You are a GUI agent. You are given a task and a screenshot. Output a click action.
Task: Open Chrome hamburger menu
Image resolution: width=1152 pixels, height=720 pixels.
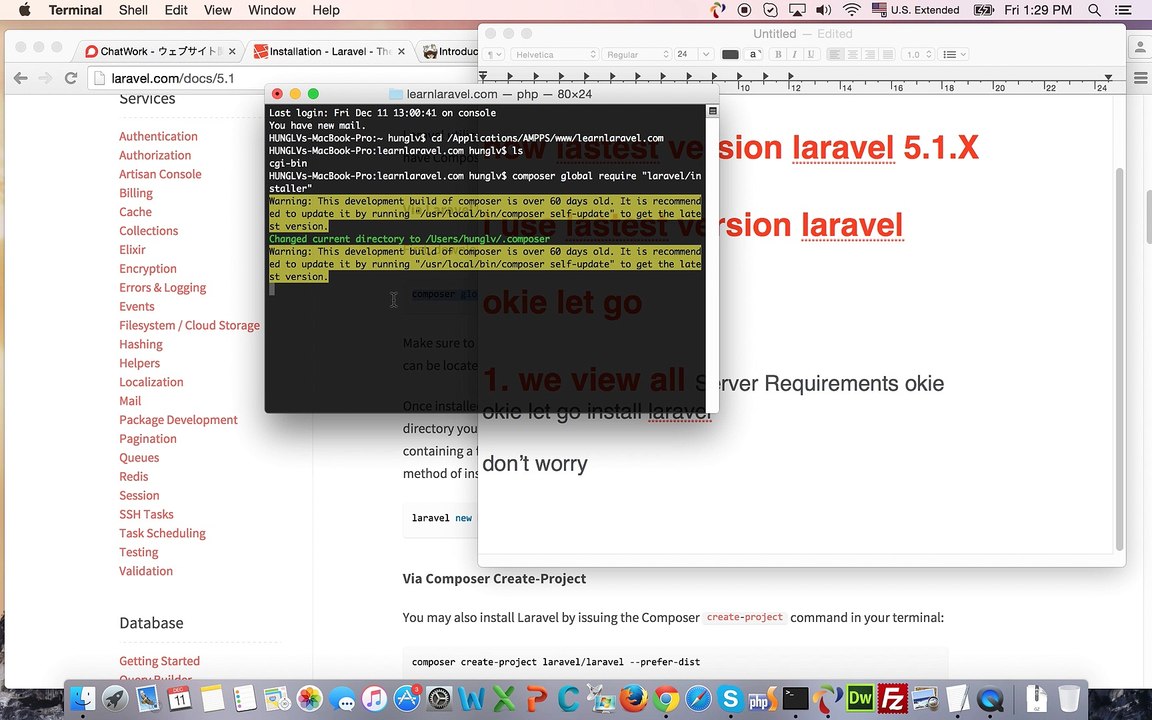[x=1140, y=78]
